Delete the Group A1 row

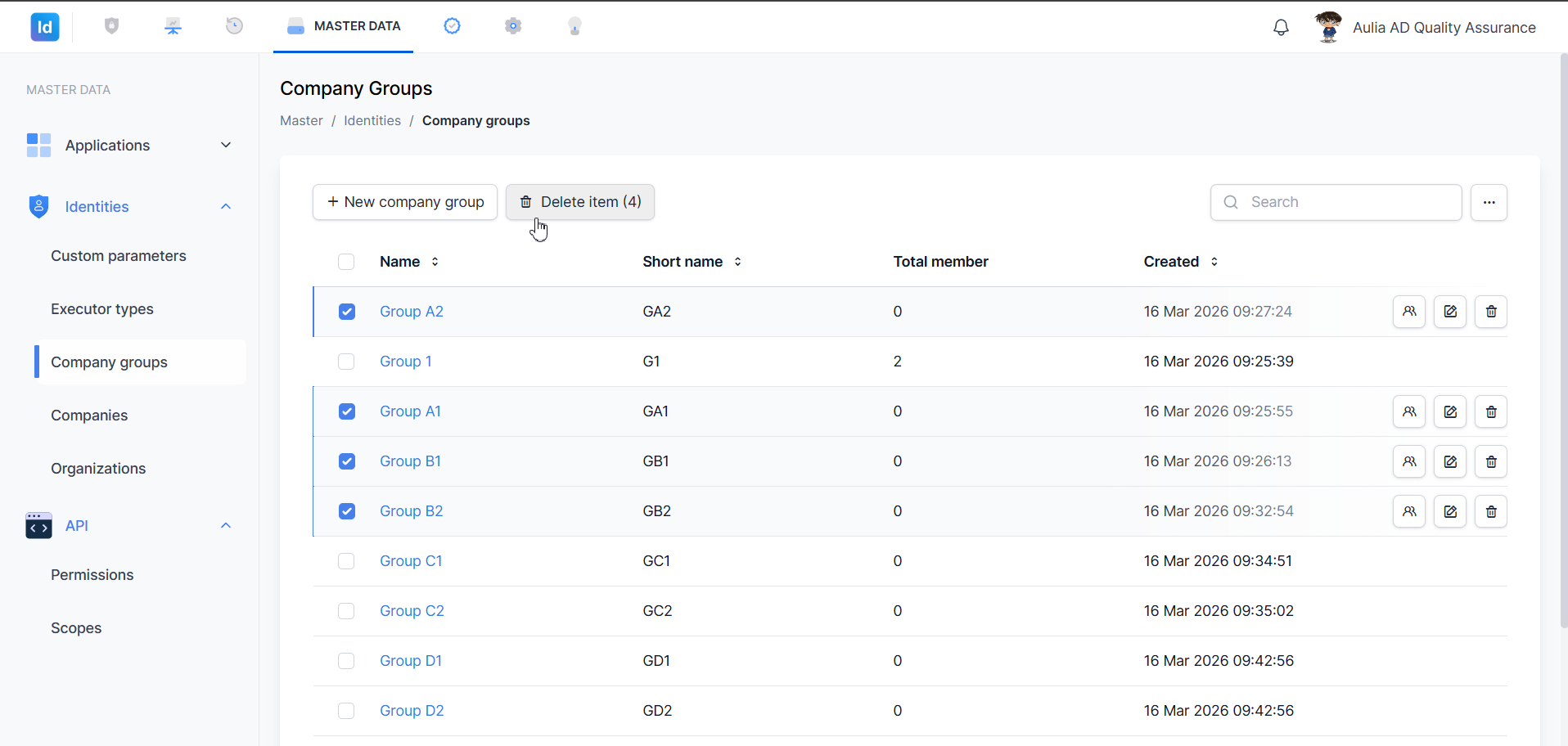(1491, 411)
